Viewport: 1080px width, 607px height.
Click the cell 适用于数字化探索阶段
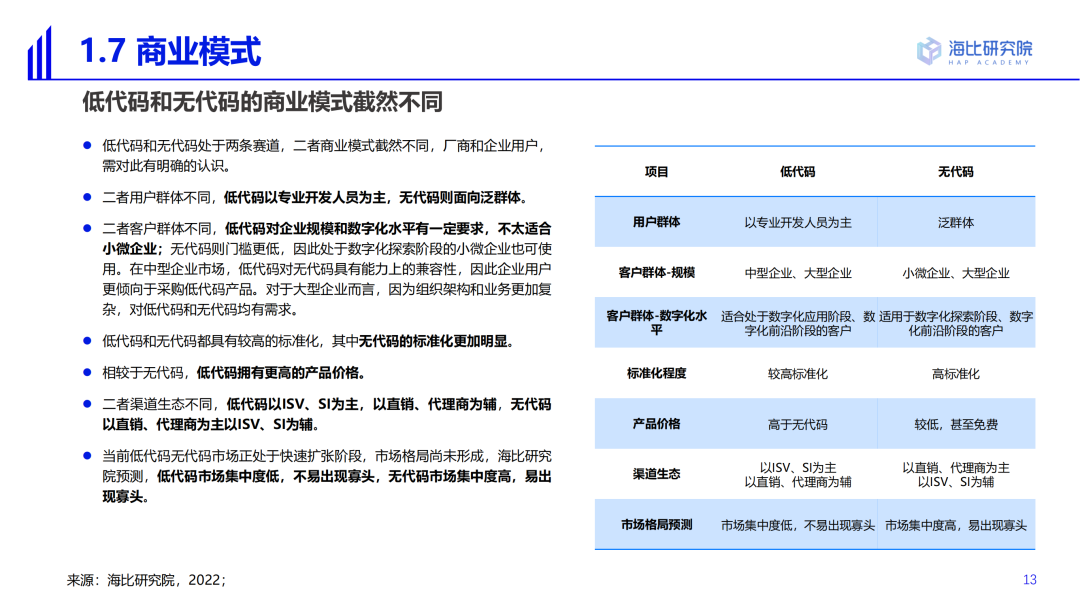[955, 323]
